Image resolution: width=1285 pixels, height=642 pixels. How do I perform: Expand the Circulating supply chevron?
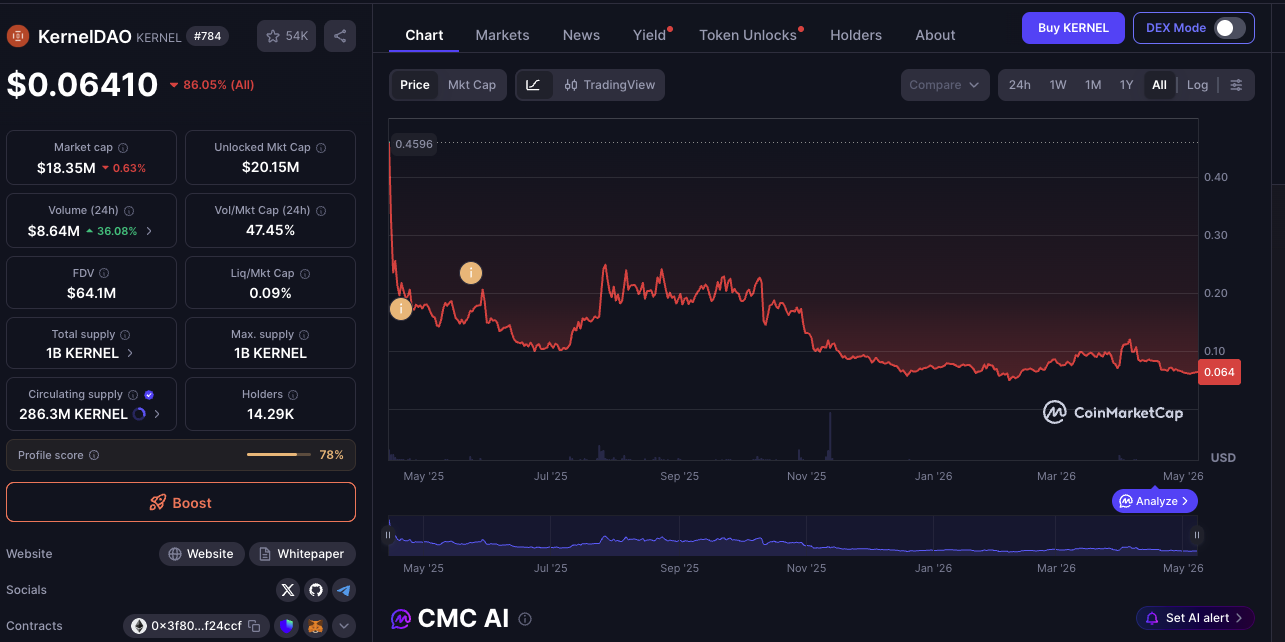point(156,414)
